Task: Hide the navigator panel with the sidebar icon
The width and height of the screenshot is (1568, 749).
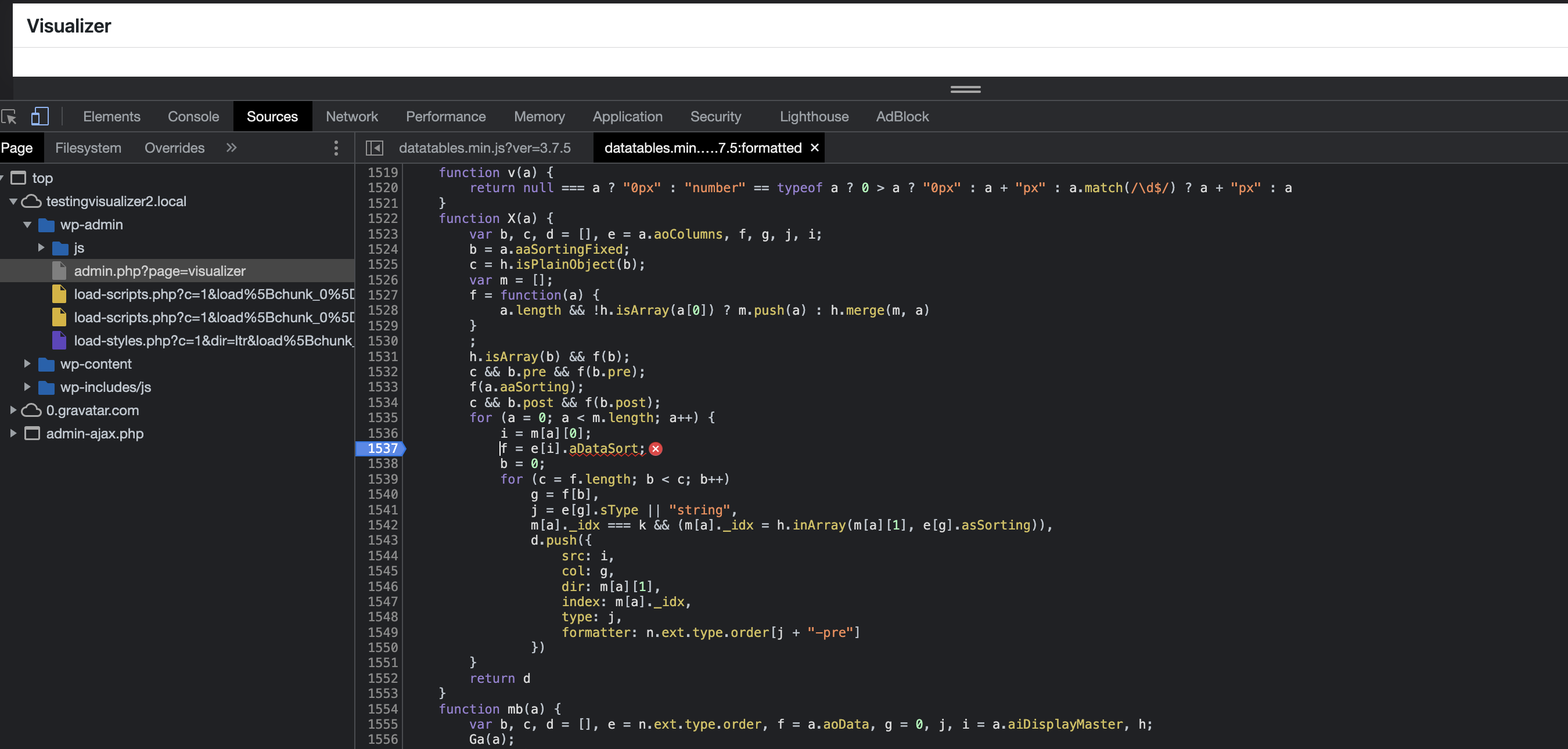Action: point(376,147)
